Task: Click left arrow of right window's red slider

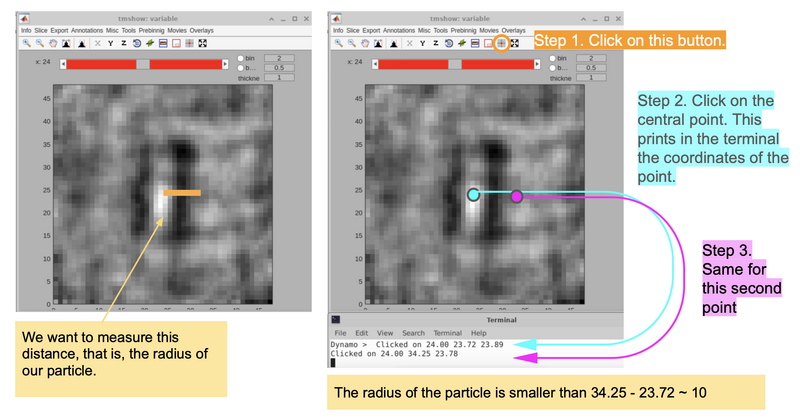Action: tap(376, 64)
